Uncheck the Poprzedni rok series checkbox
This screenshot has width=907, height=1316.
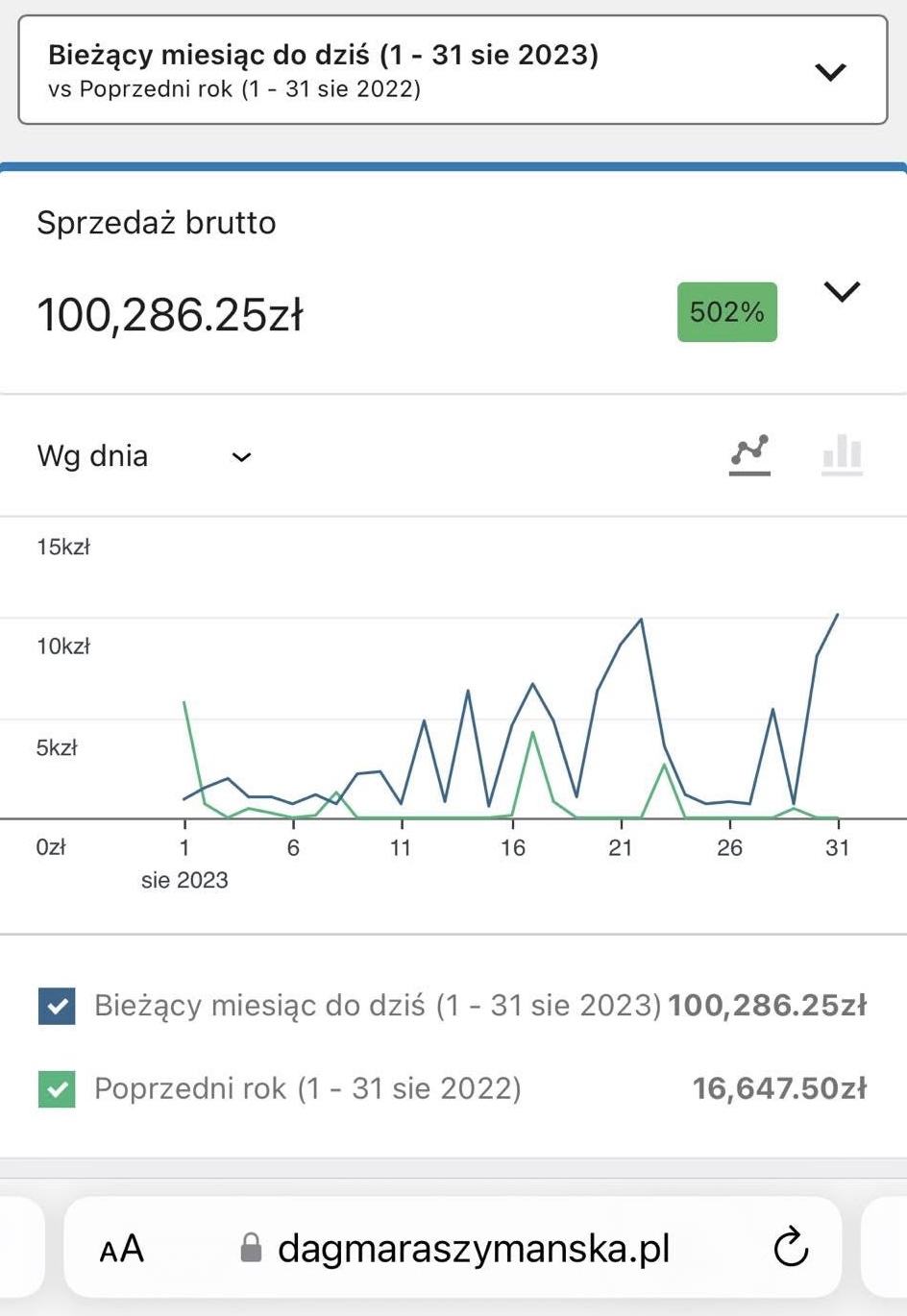tap(57, 1088)
